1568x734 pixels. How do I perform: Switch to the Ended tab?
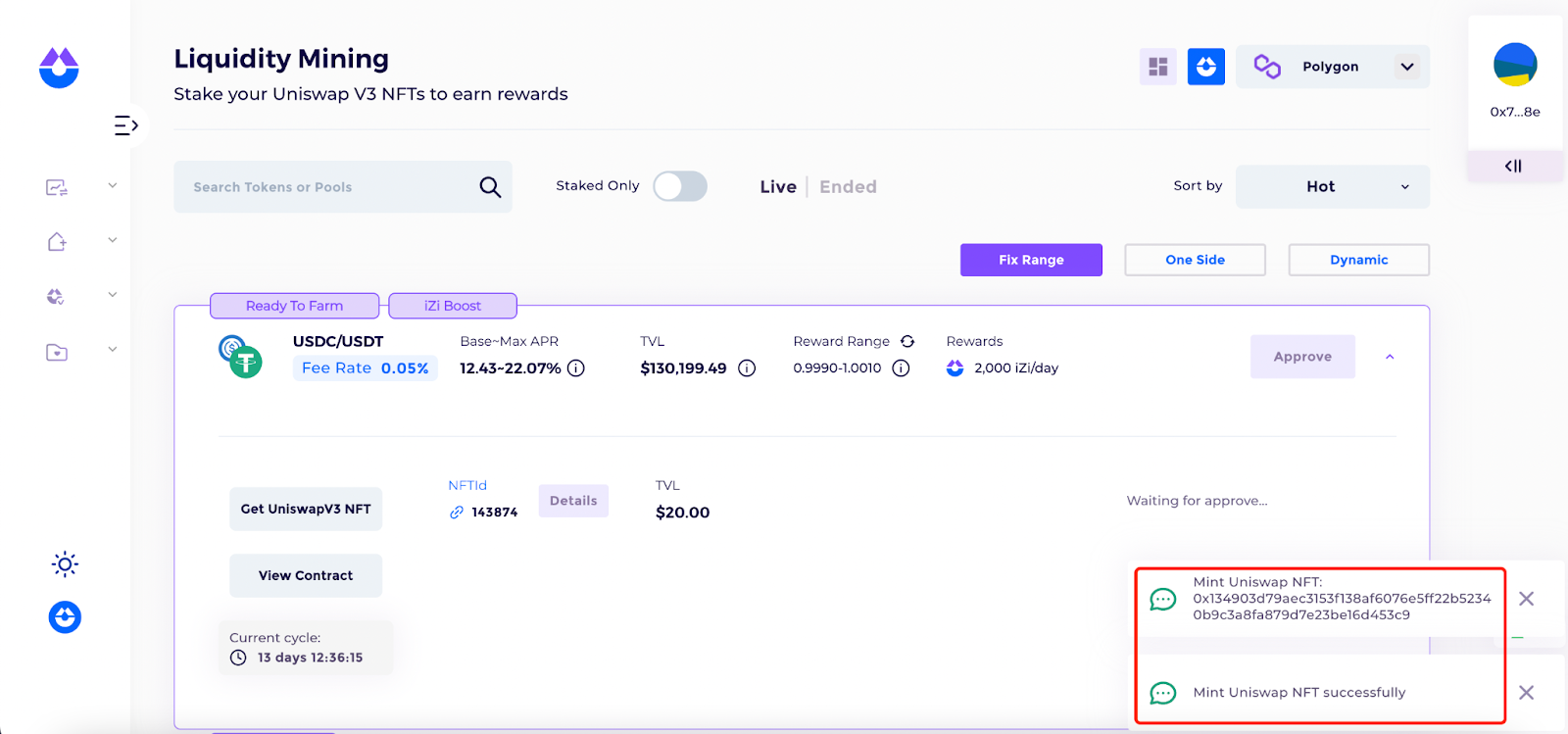tap(848, 186)
